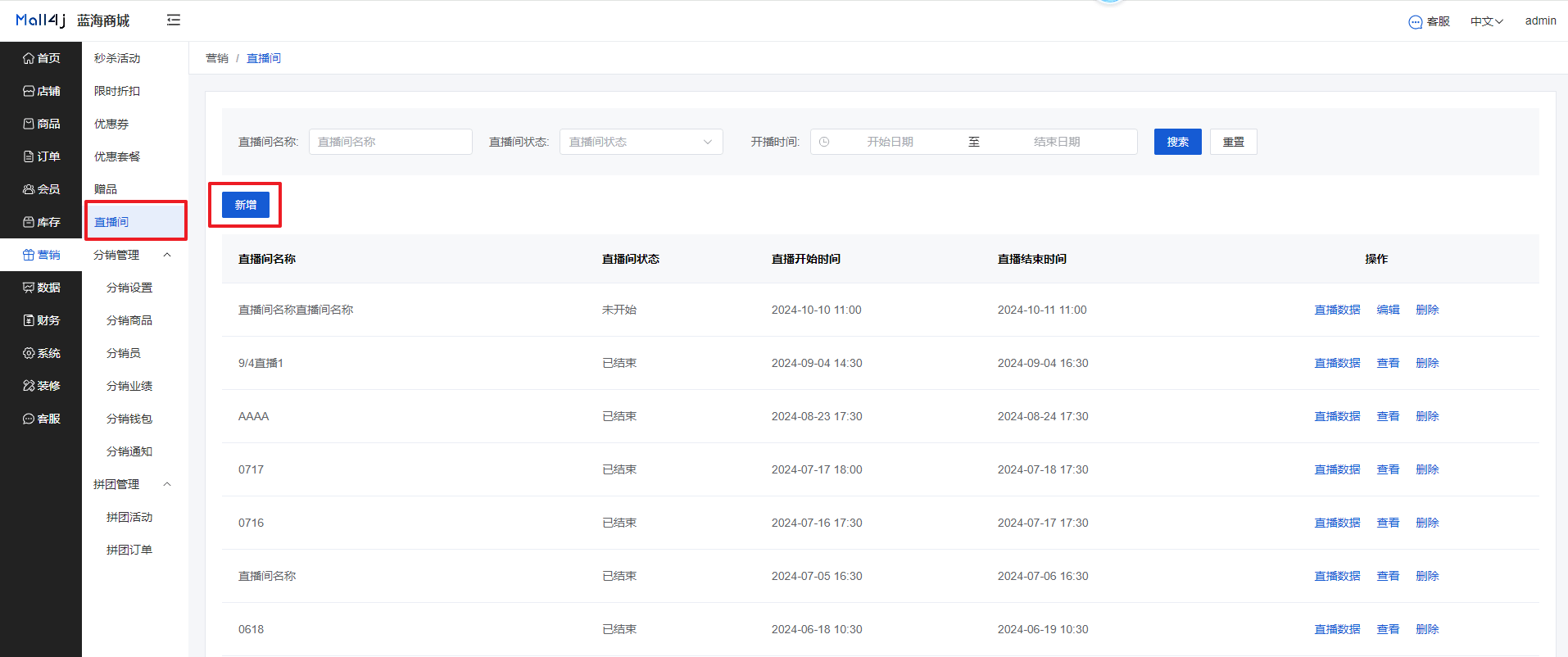The height and width of the screenshot is (657, 1568).
Task: Click the 未开始 status cell
Action: [619, 310]
